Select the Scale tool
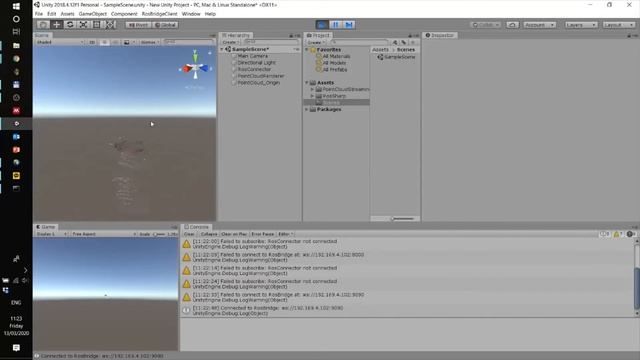640x360 pixels. (83, 25)
